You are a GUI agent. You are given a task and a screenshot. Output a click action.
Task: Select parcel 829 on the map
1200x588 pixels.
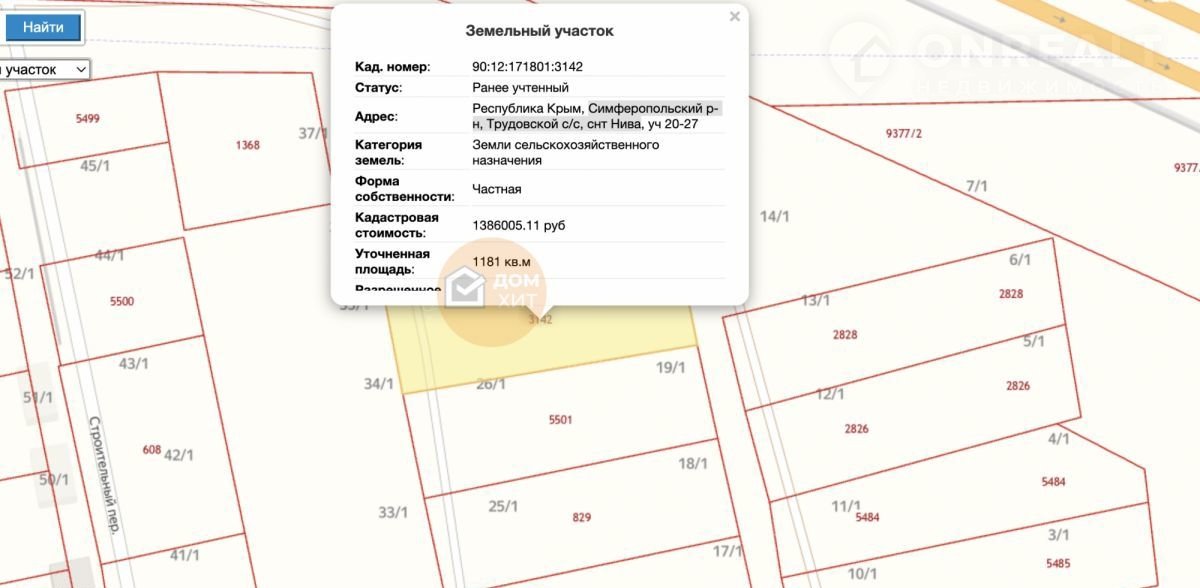pos(581,517)
